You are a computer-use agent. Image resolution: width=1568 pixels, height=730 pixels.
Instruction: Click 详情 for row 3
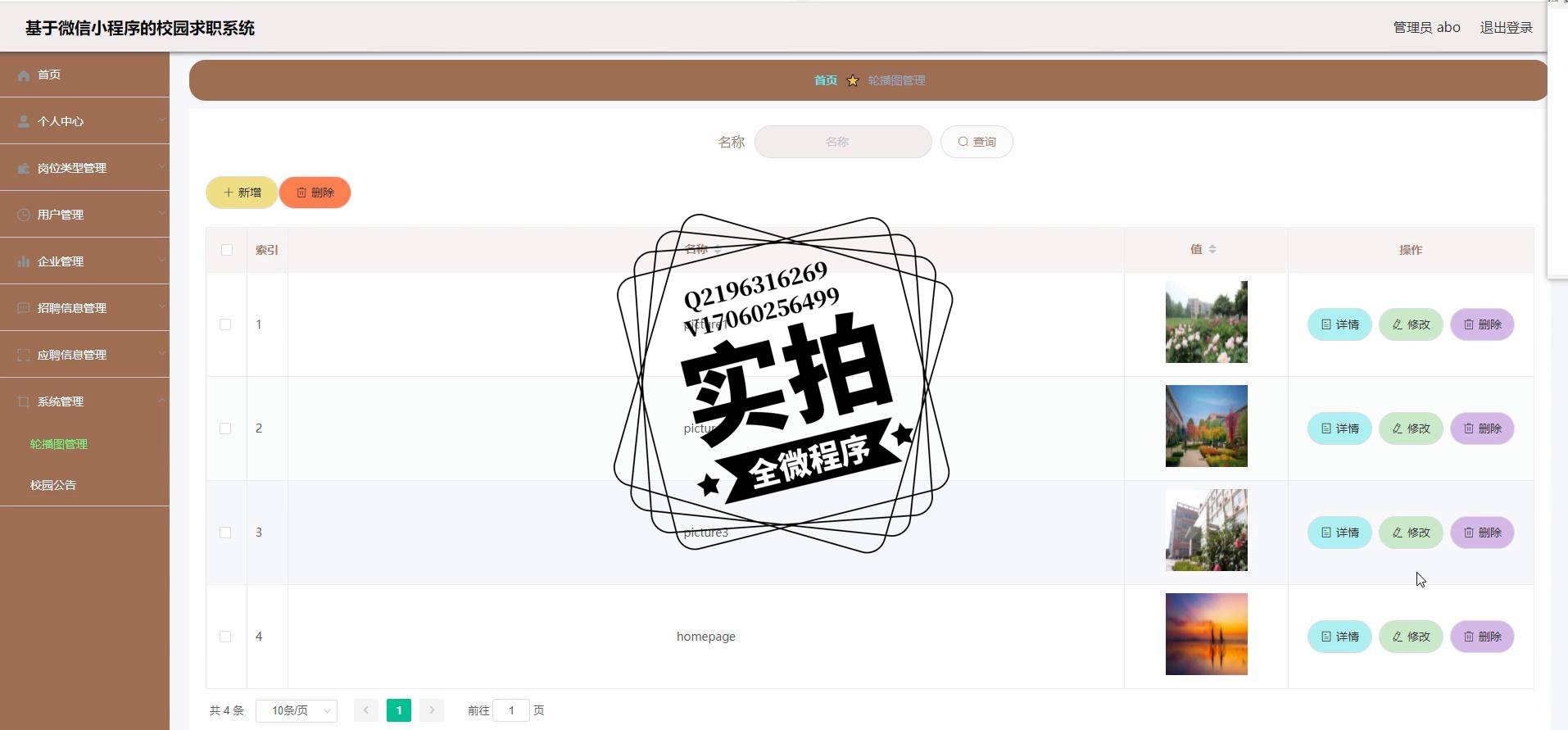click(x=1339, y=533)
